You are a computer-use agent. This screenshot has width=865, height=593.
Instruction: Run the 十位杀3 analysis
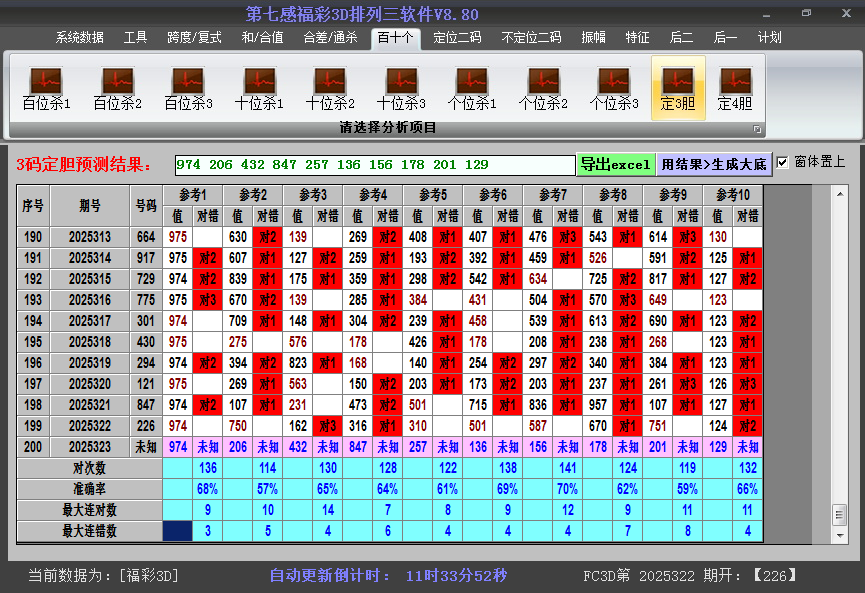tap(401, 88)
